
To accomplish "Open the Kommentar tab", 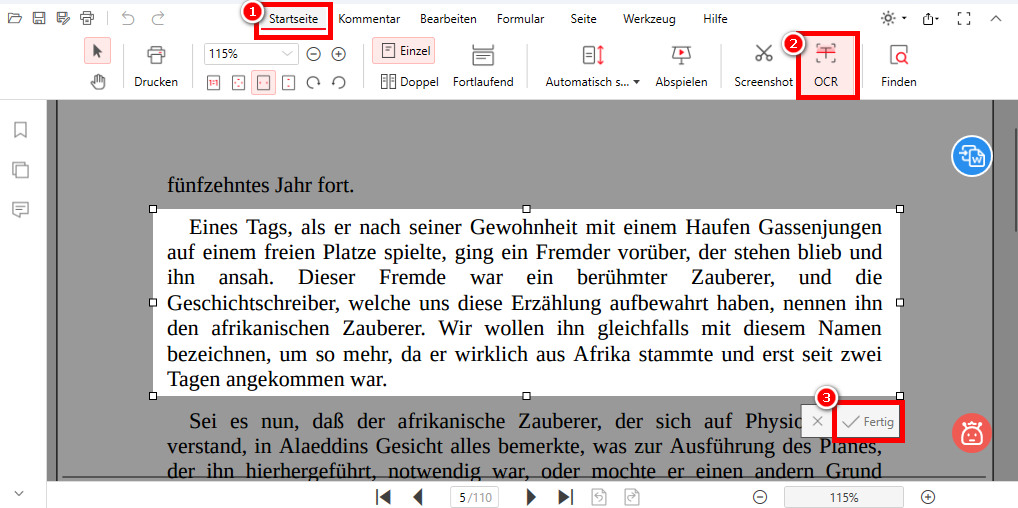I will pos(369,19).
